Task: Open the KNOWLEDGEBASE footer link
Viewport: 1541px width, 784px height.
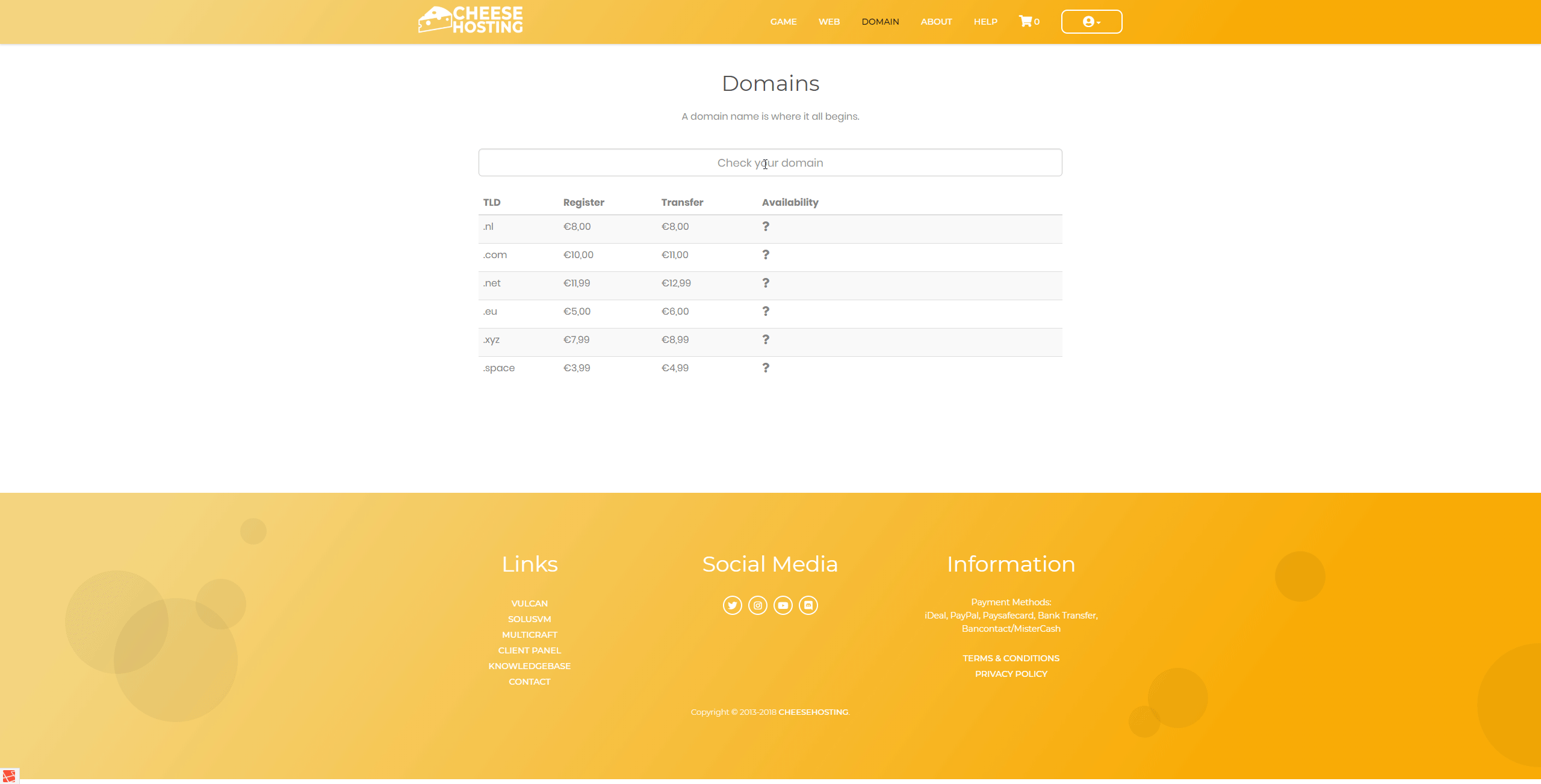Action: point(529,666)
